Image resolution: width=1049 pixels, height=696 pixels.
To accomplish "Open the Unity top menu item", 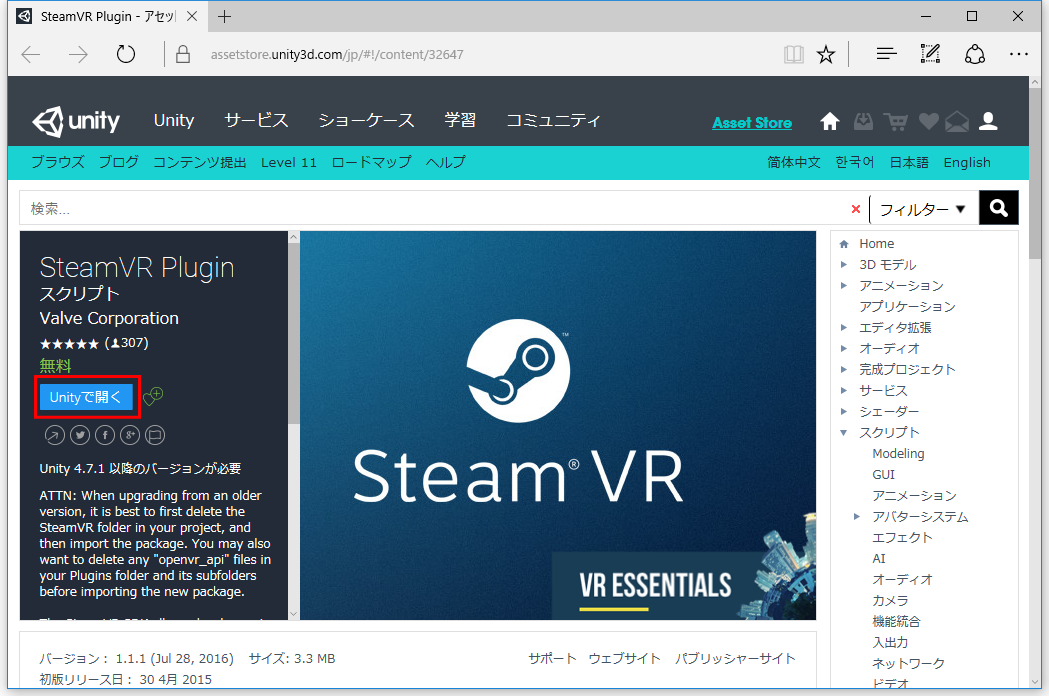I will click(x=174, y=120).
